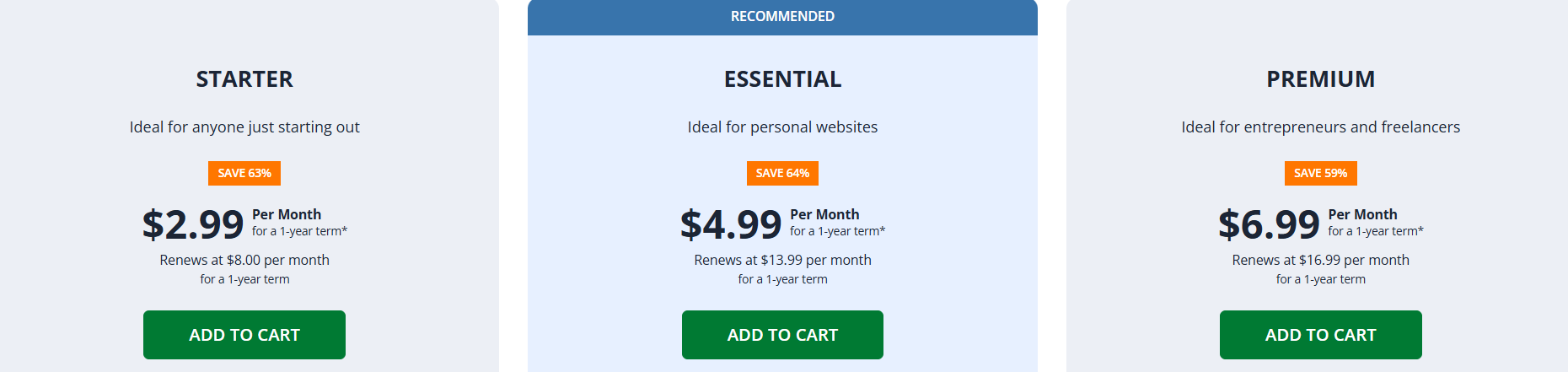Click the $2.99 Starter price
1568x372 pixels.
click(193, 224)
